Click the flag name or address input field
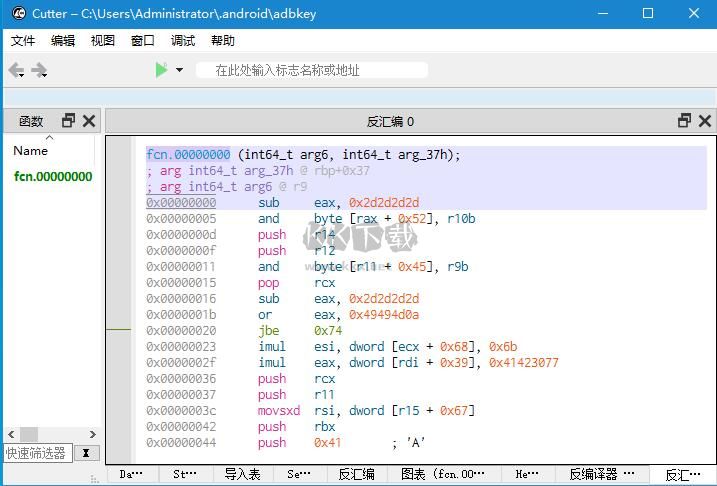 312,70
